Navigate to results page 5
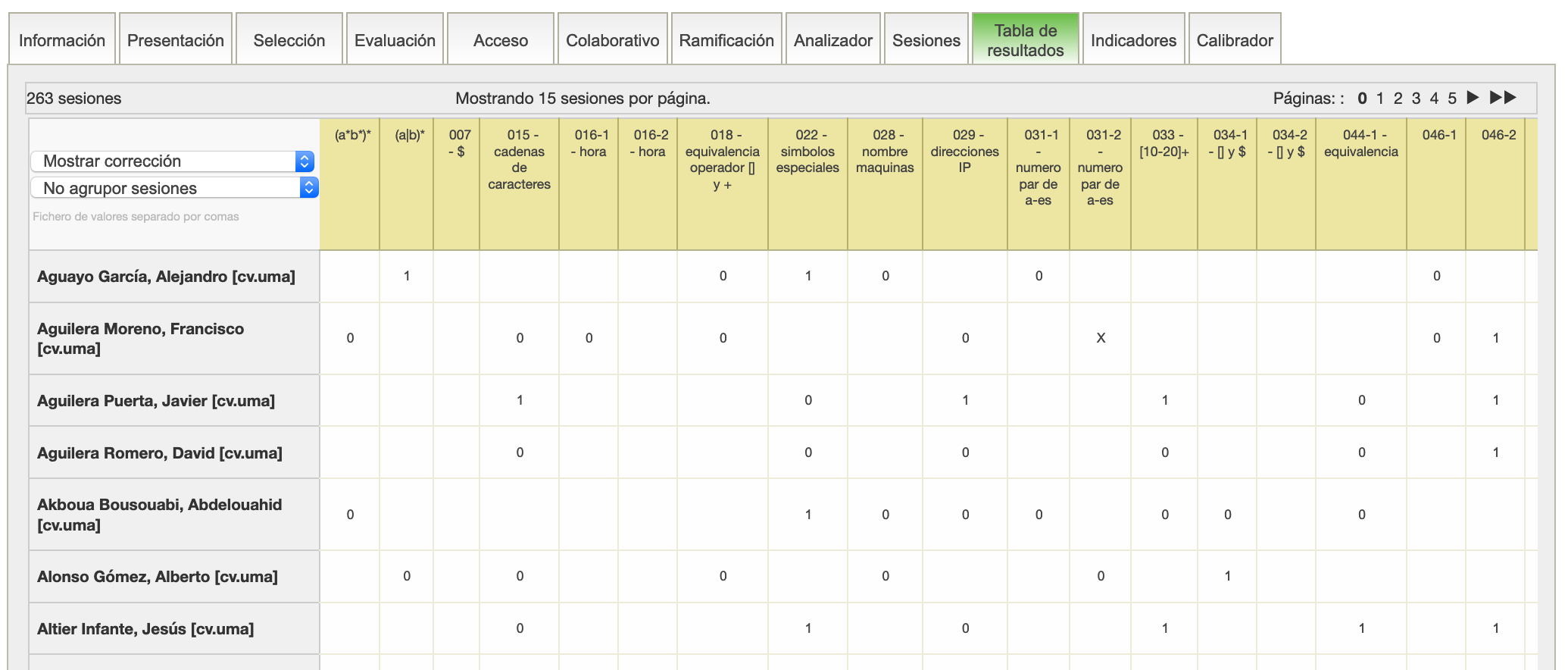This screenshot has width=1568, height=670. [1452, 99]
